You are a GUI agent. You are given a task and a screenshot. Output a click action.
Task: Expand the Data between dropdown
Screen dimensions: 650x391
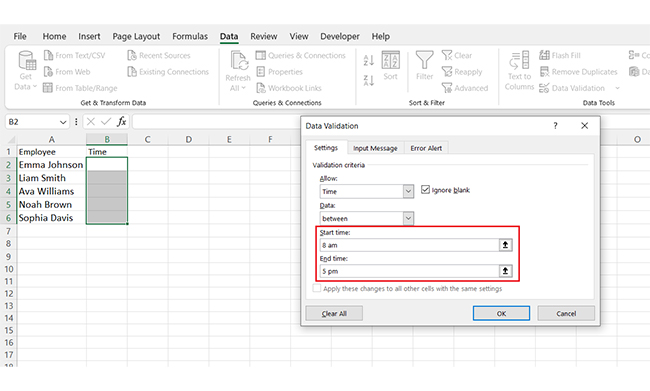pos(408,218)
